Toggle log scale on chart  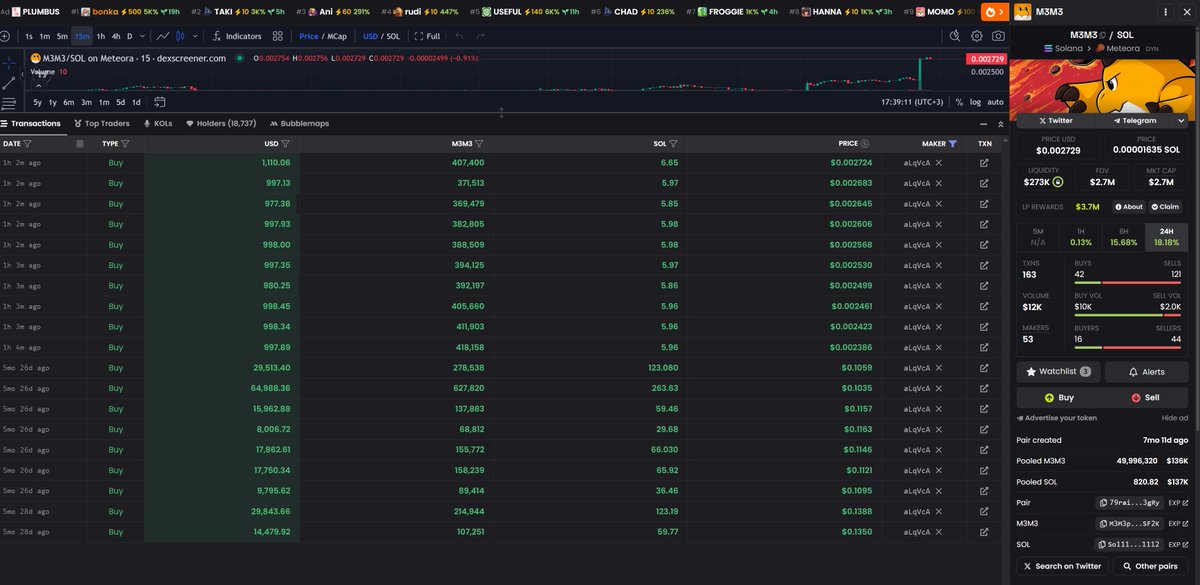pyautogui.click(x=975, y=102)
